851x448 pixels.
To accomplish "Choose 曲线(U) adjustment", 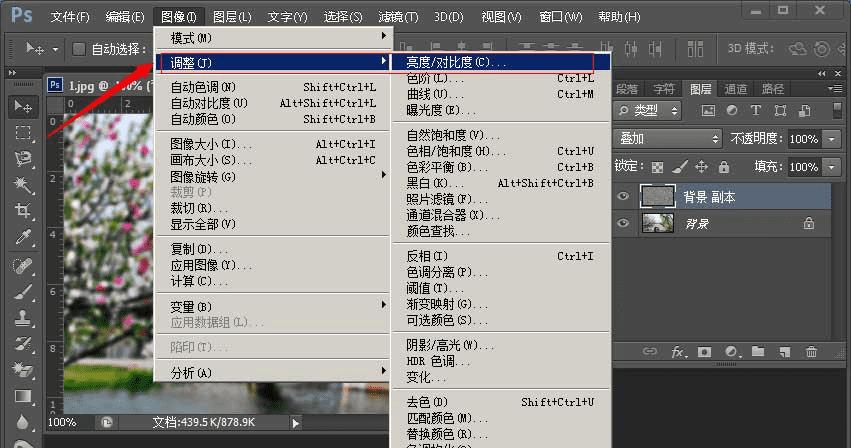I will point(500,94).
